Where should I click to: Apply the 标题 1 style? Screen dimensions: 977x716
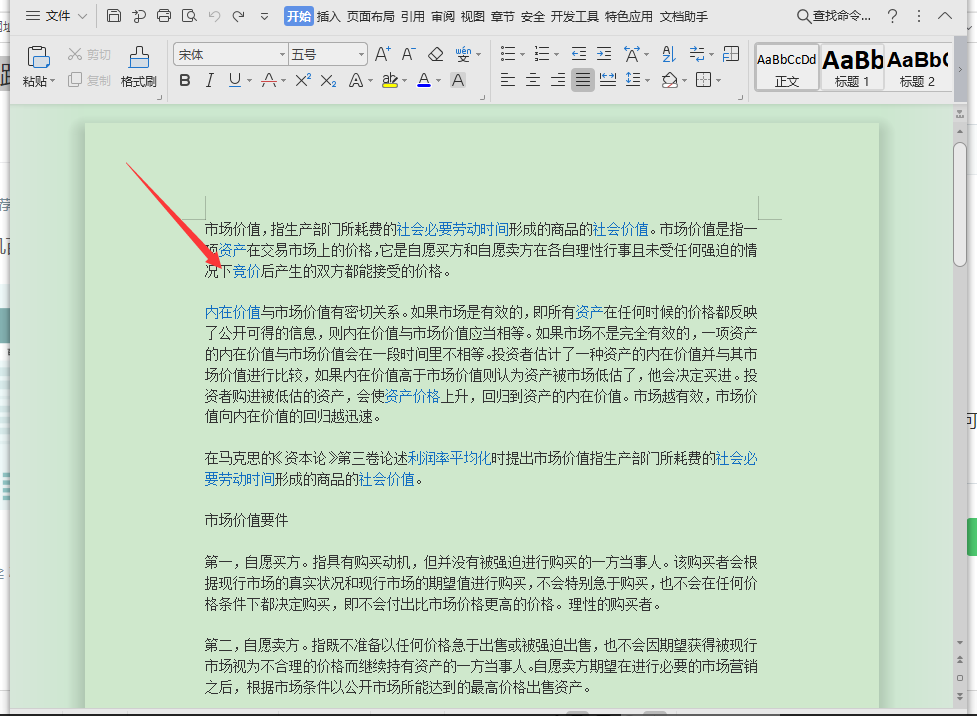[852, 67]
